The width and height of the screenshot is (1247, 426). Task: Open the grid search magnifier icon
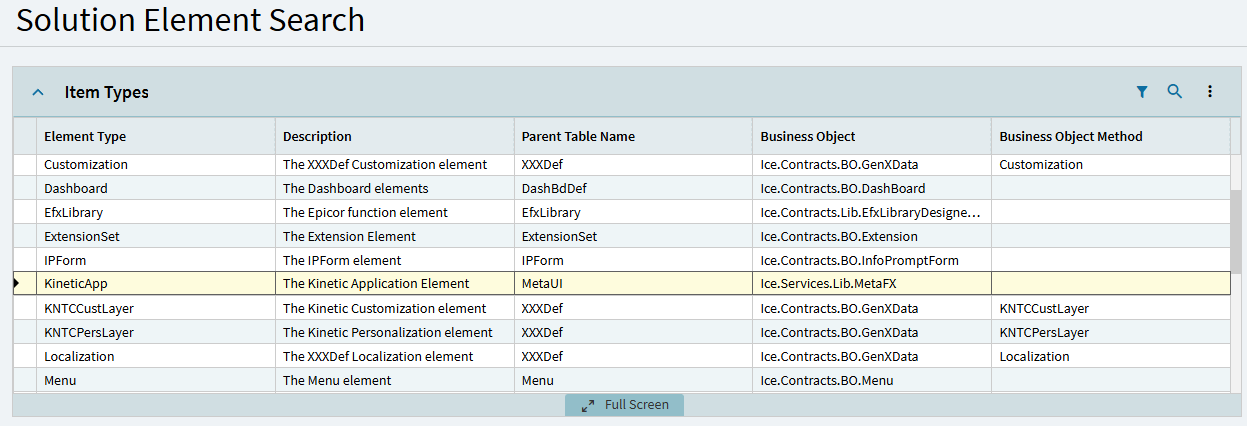pyautogui.click(x=1175, y=92)
